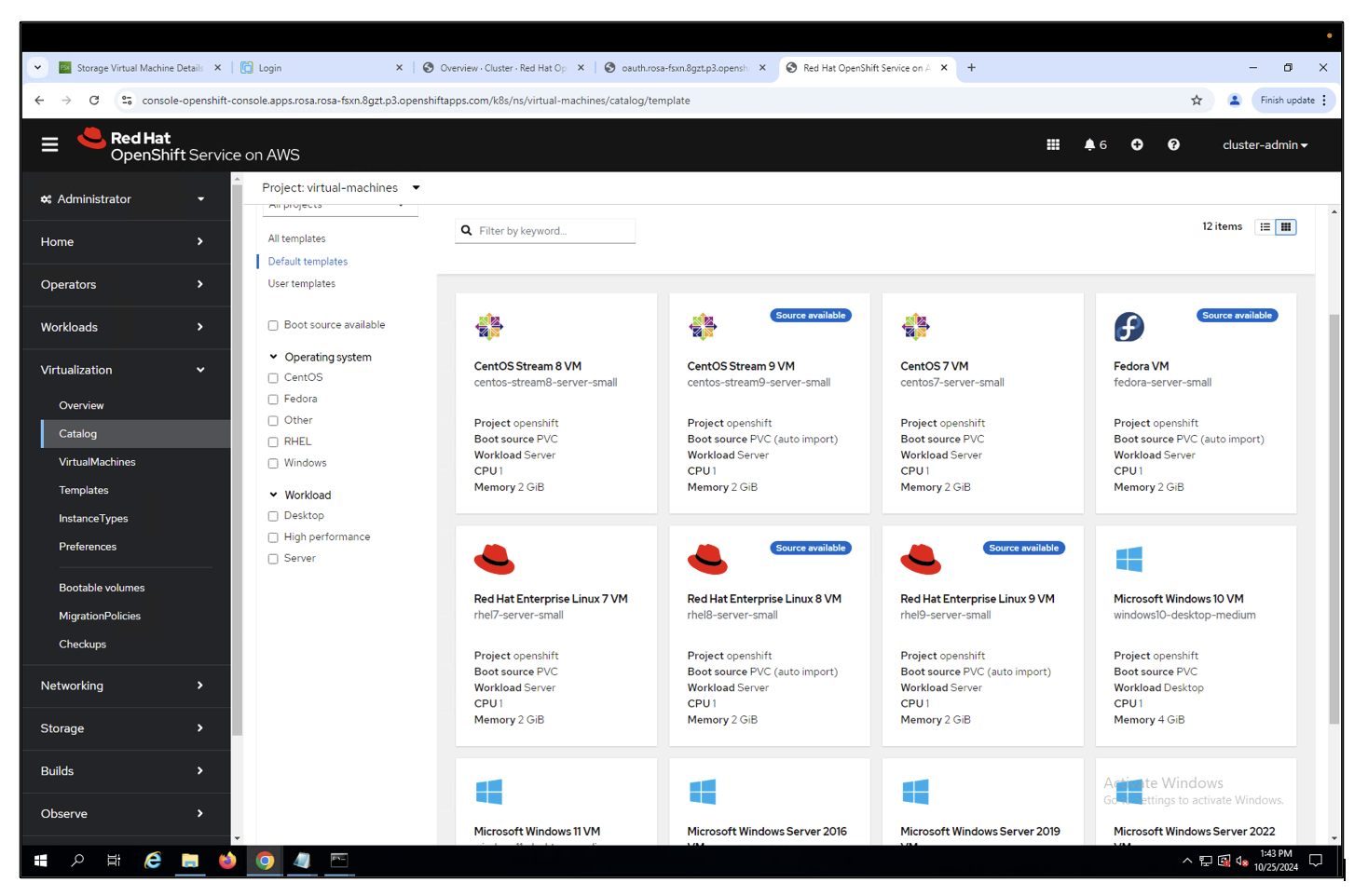
Task: Reload the browser page
Action: [x=94, y=101]
